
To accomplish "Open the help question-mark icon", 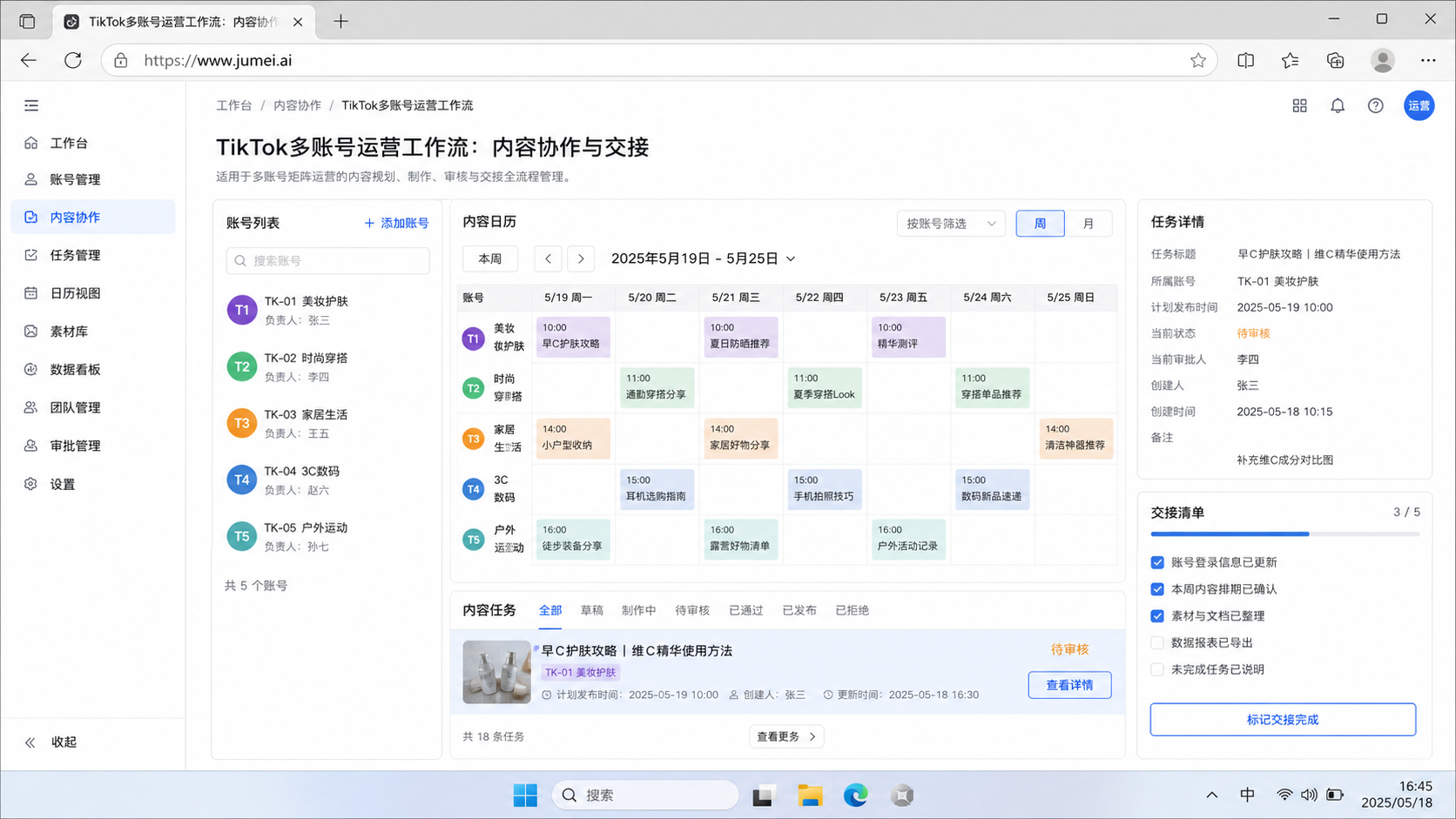I will [x=1376, y=105].
